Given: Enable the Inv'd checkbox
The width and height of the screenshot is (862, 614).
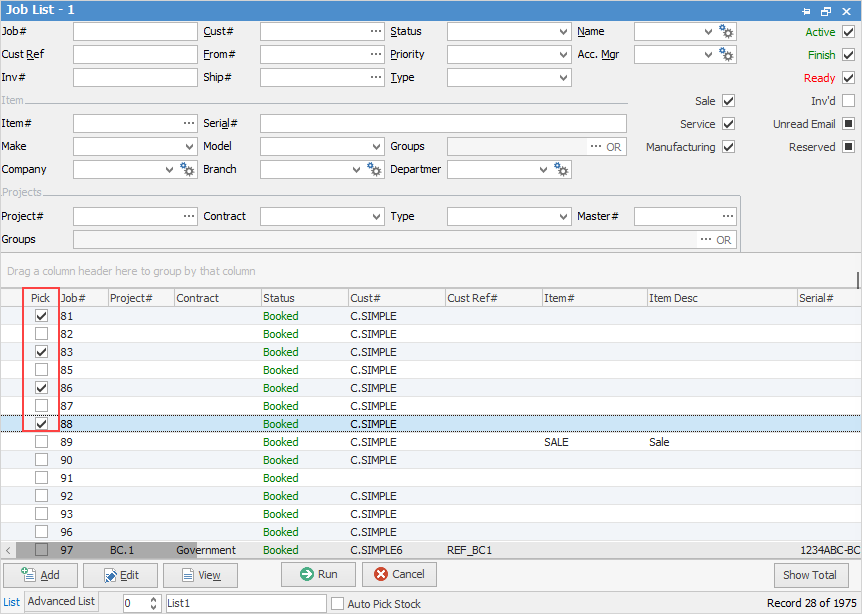Looking at the screenshot, I should (x=848, y=101).
